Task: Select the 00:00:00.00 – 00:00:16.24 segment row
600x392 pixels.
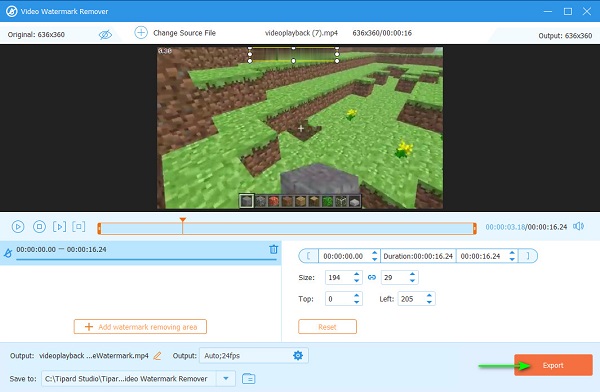Action: pyautogui.click(x=140, y=253)
